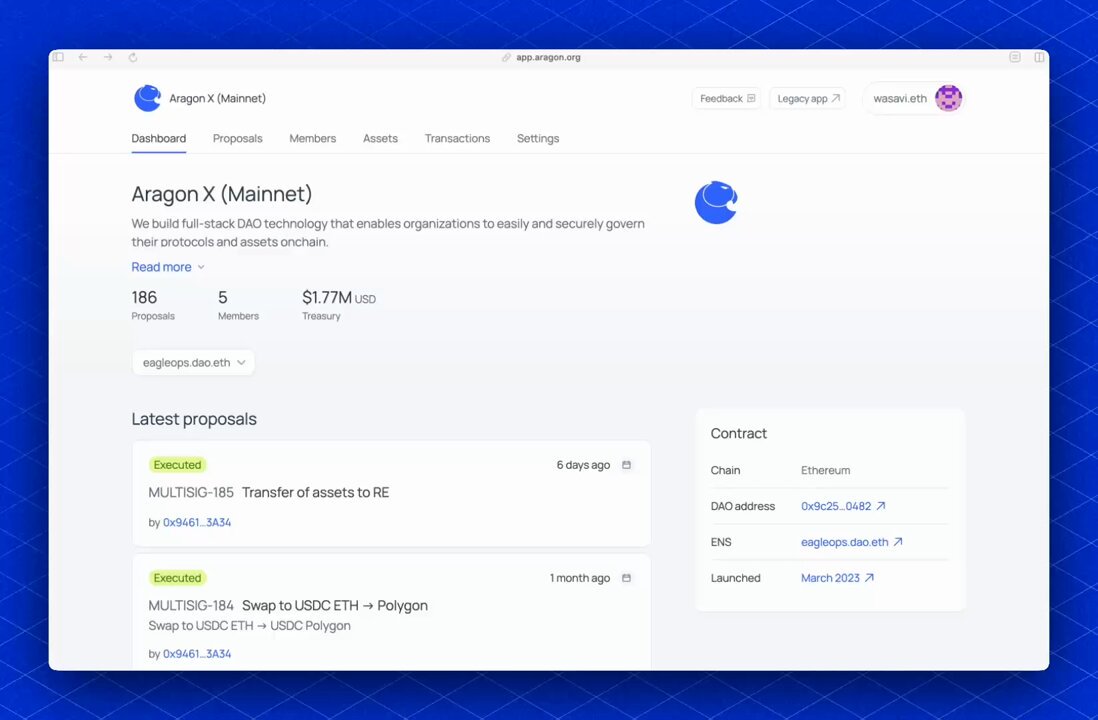The image size is (1098, 720).
Task: Open the Feedback button
Action: 727,99
